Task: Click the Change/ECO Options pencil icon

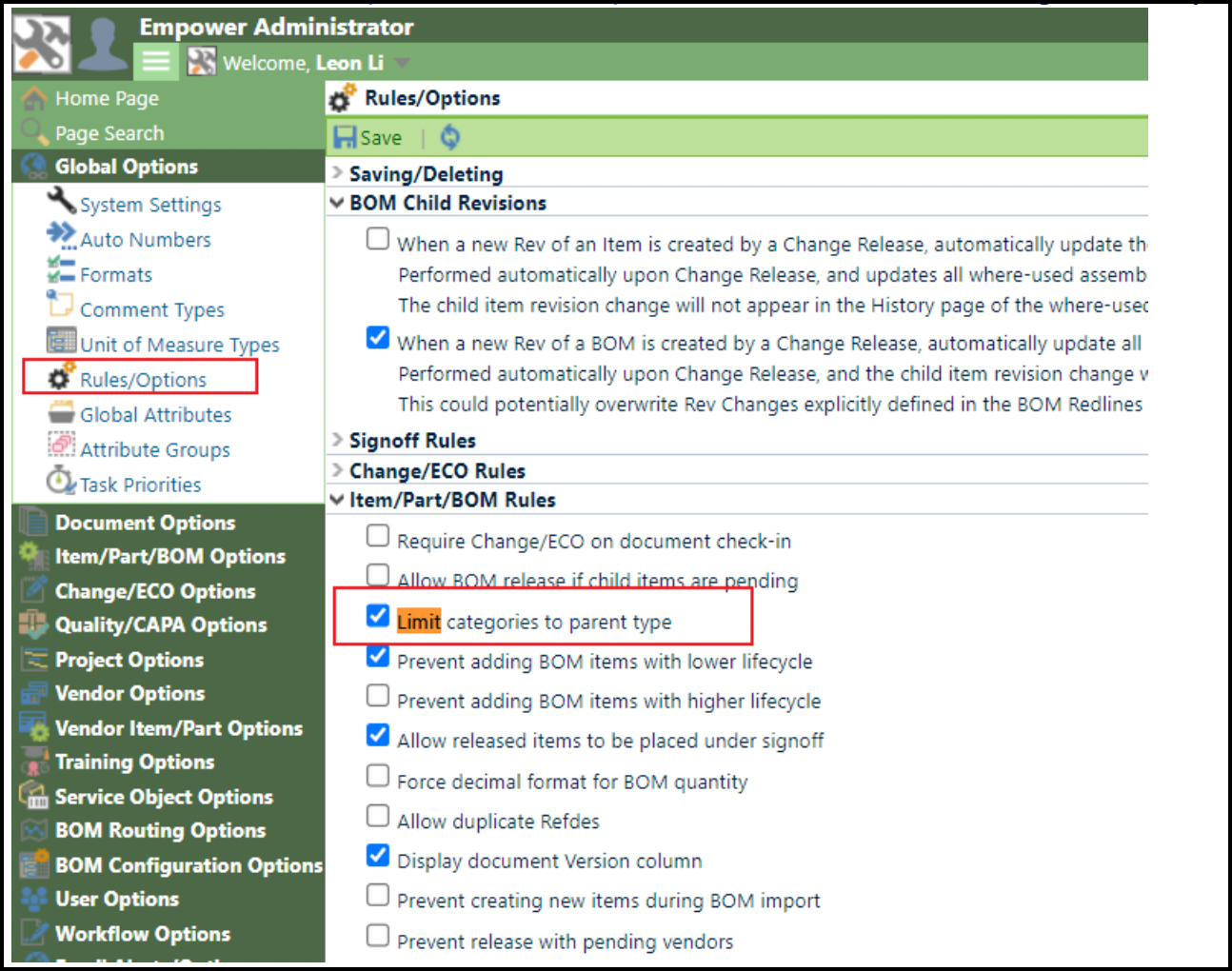Action: pyautogui.click(x=34, y=590)
